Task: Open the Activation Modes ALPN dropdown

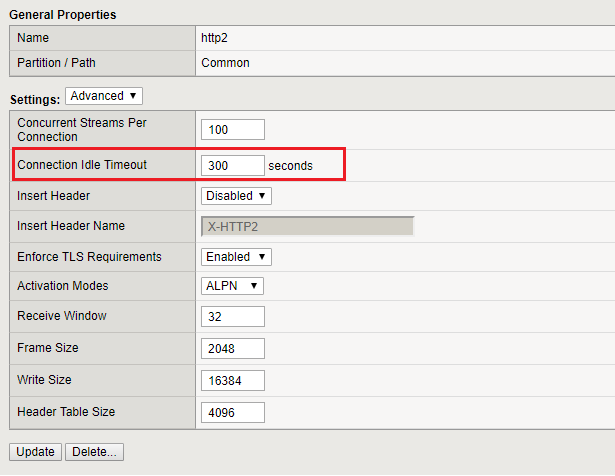Action: (233, 286)
